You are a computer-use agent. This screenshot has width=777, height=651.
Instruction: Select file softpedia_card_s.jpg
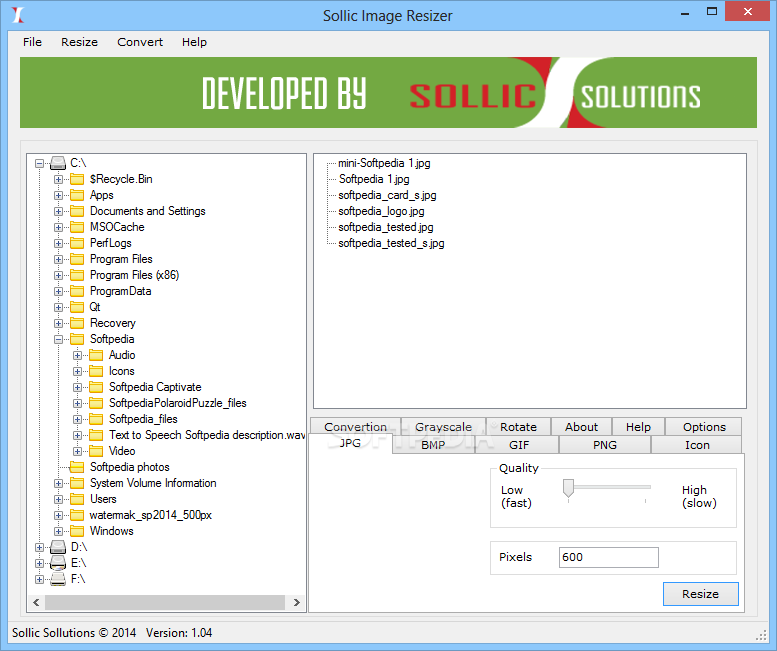point(387,195)
